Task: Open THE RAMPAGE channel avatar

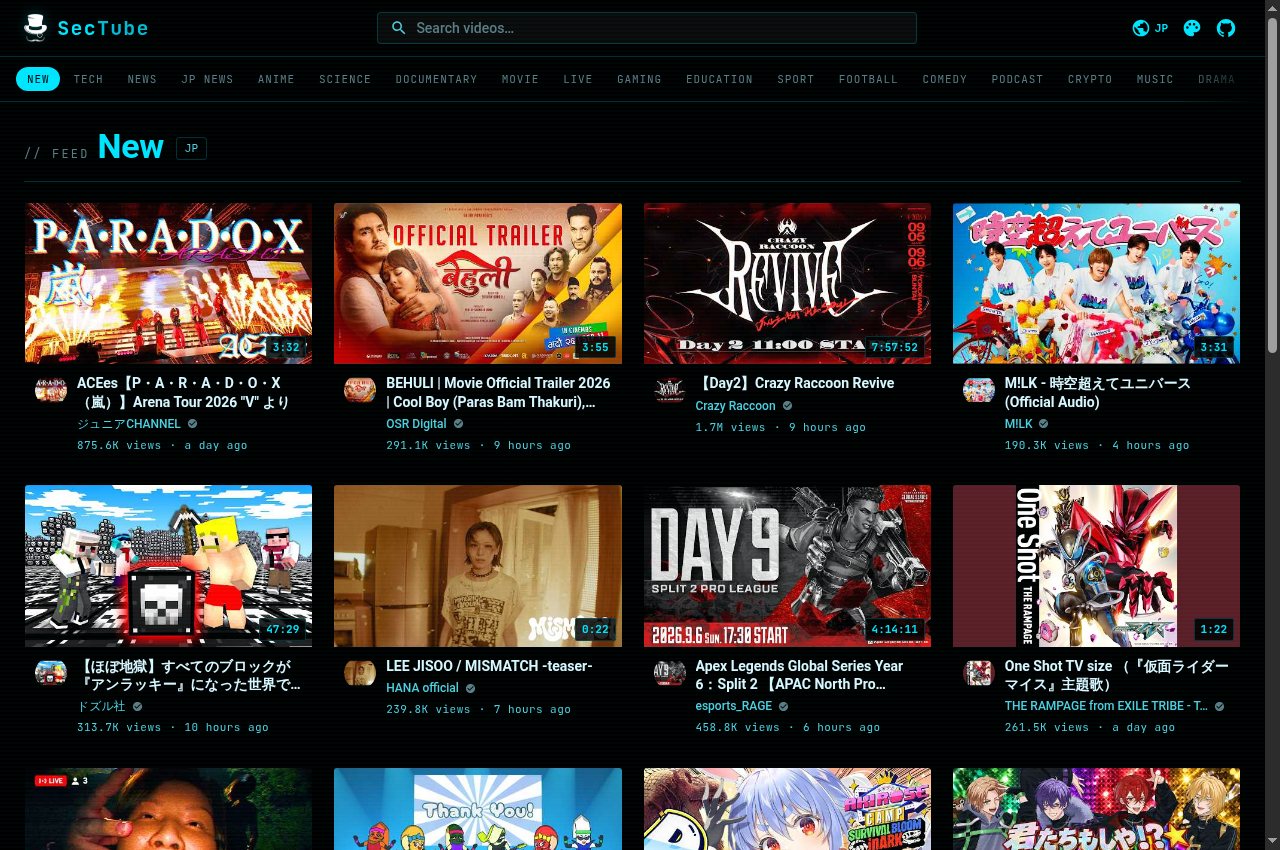Action: click(x=979, y=673)
